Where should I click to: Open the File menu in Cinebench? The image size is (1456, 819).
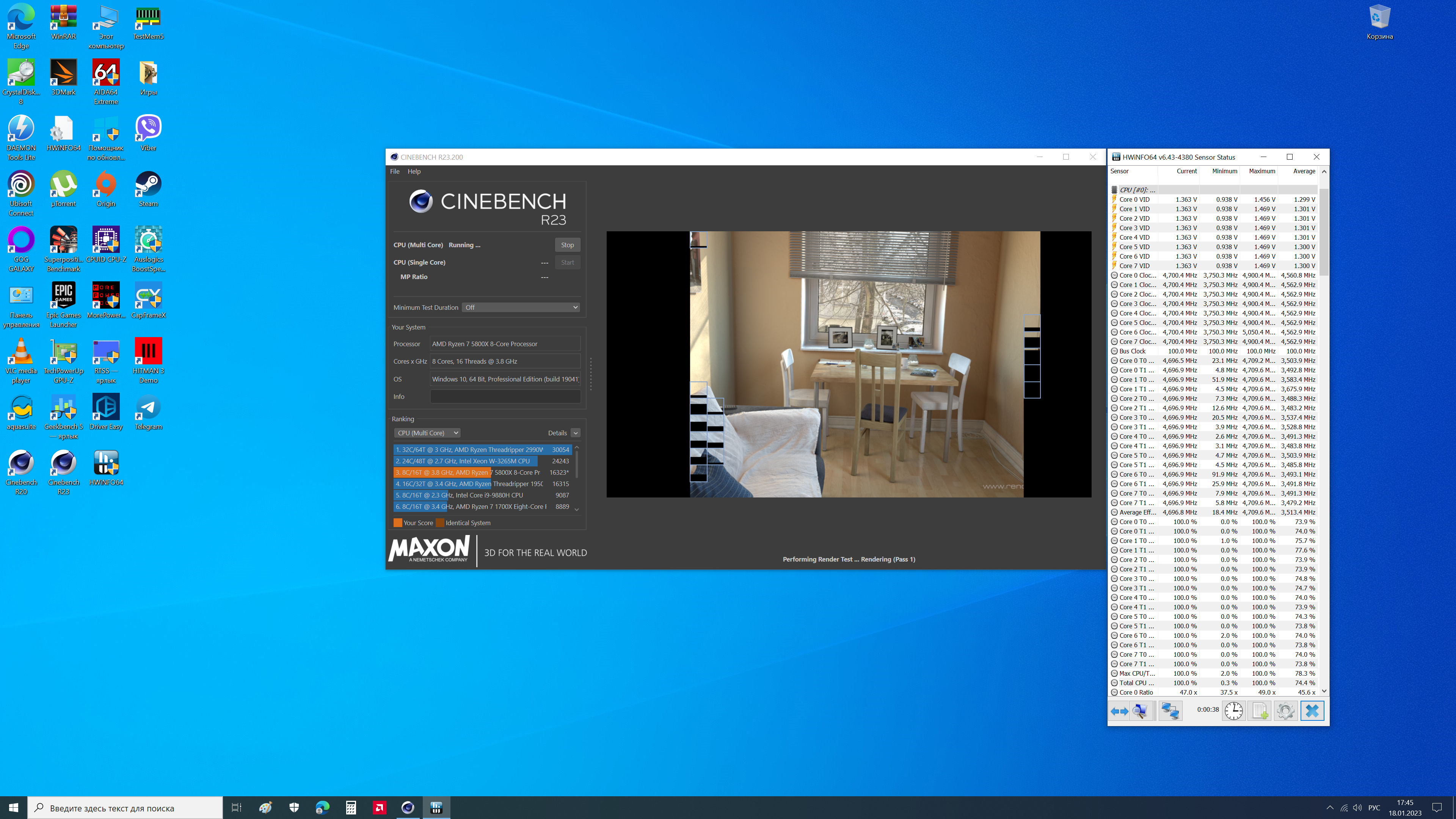(x=394, y=171)
